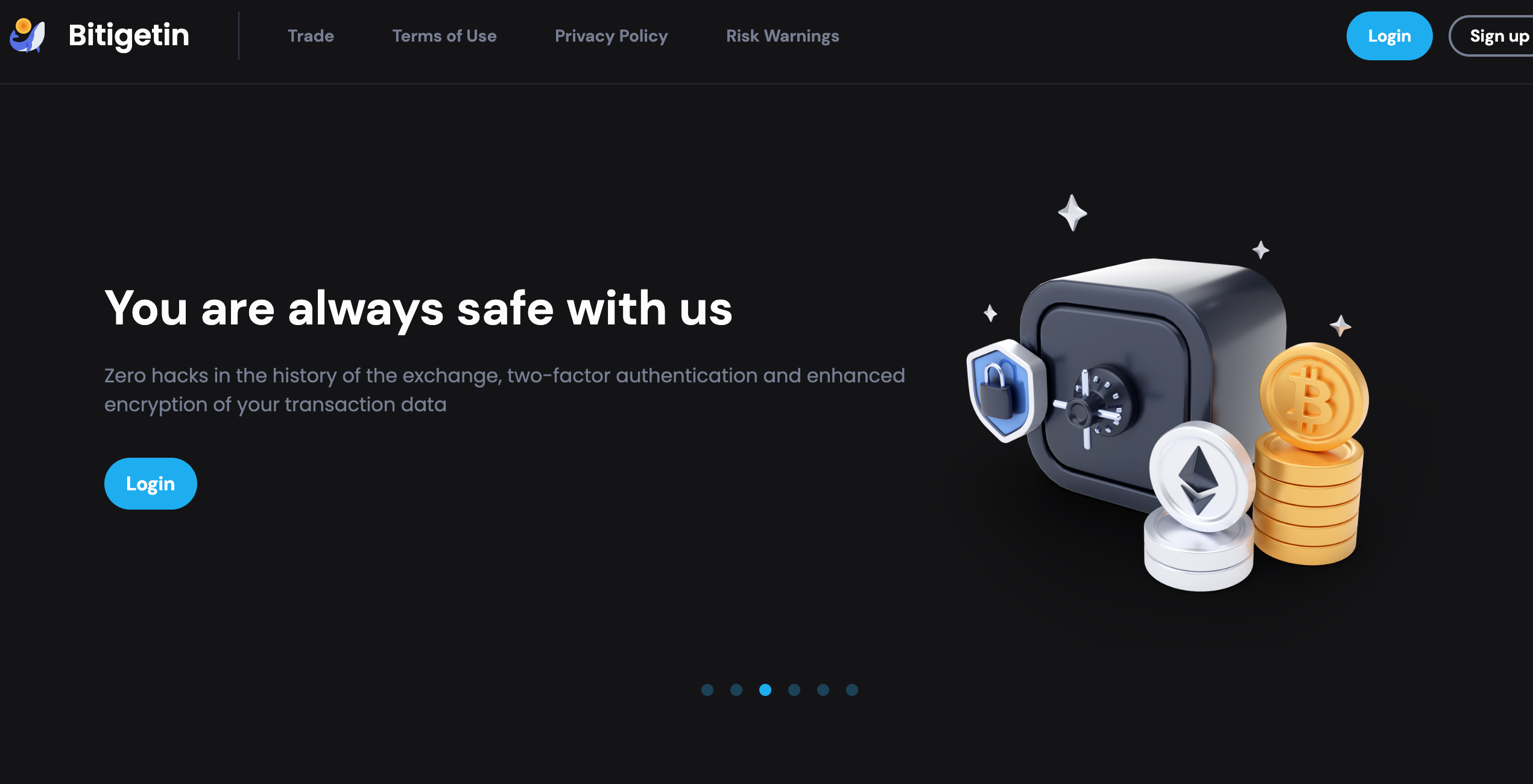The image size is (1533, 784).
Task: Click the Login button below hero text
Action: 151,484
